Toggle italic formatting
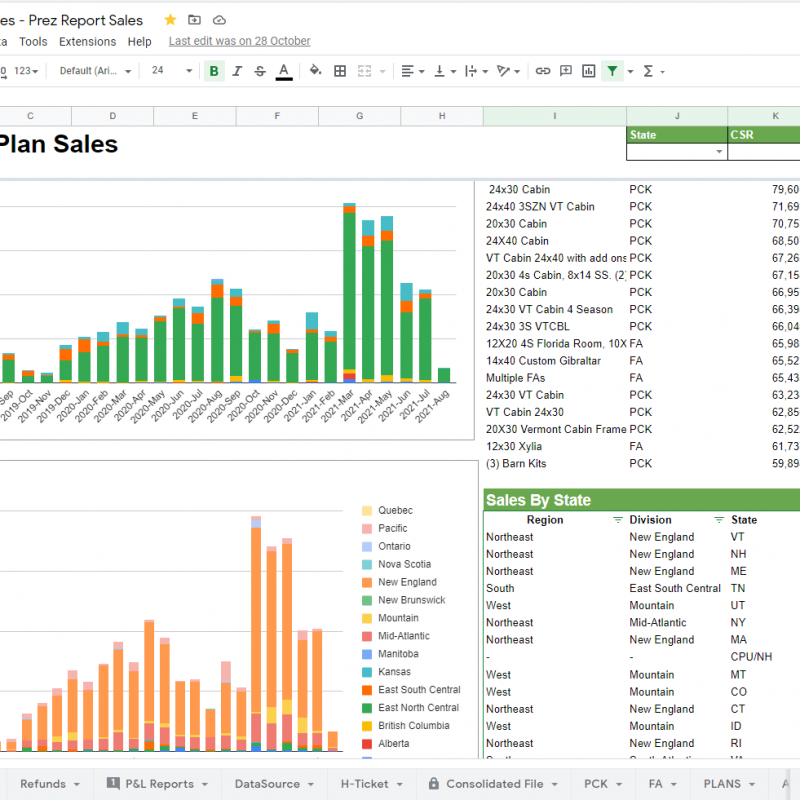 click(237, 71)
